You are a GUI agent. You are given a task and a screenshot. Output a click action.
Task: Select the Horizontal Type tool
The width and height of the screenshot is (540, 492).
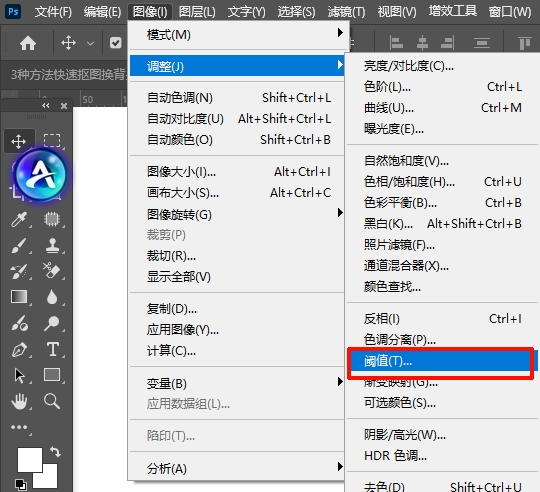53,349
